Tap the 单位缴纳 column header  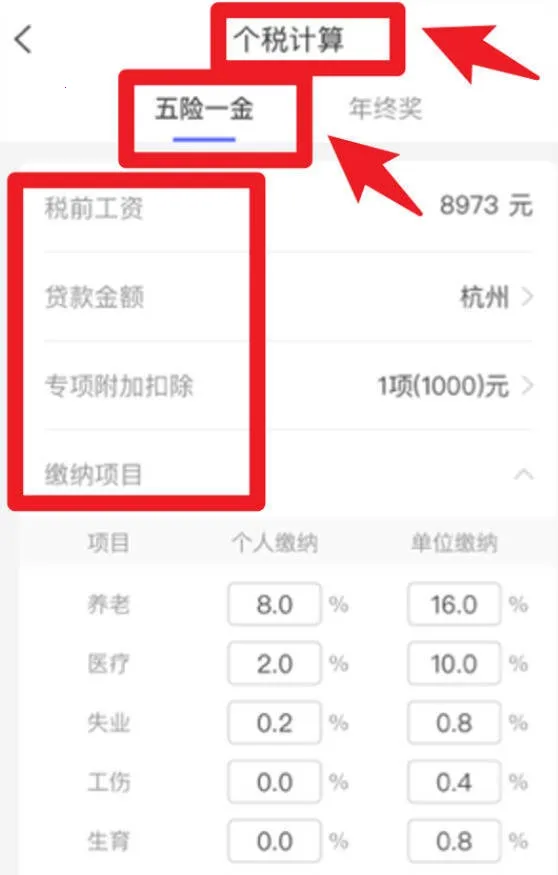point(454,542)
